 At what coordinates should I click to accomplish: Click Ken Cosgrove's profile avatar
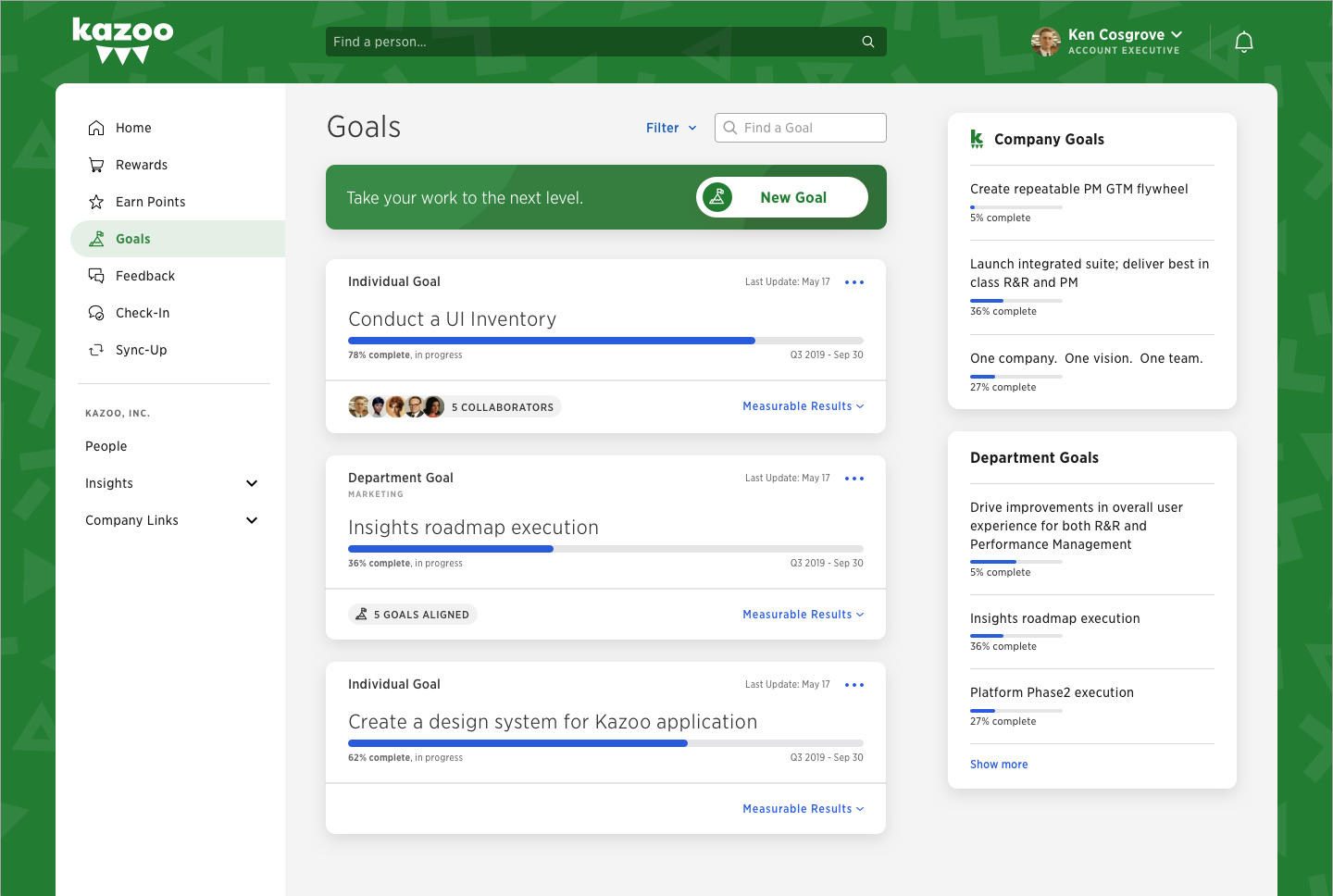pyautogui.click(x=1046, y=42)
